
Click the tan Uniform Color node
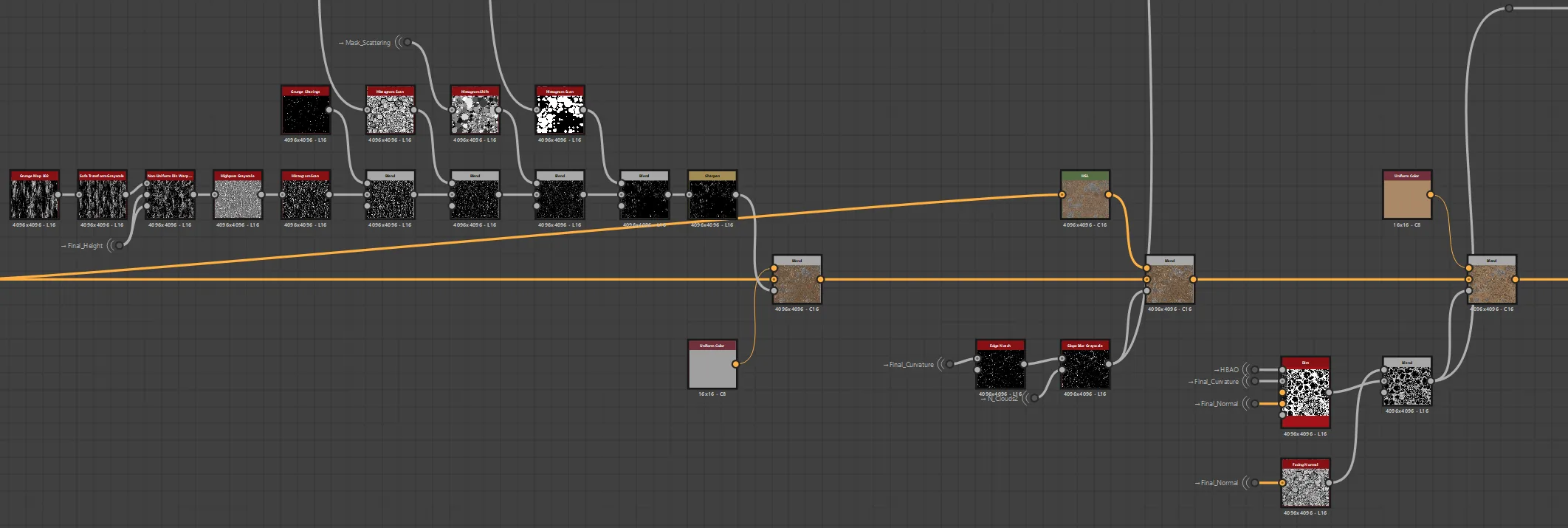1407,195
